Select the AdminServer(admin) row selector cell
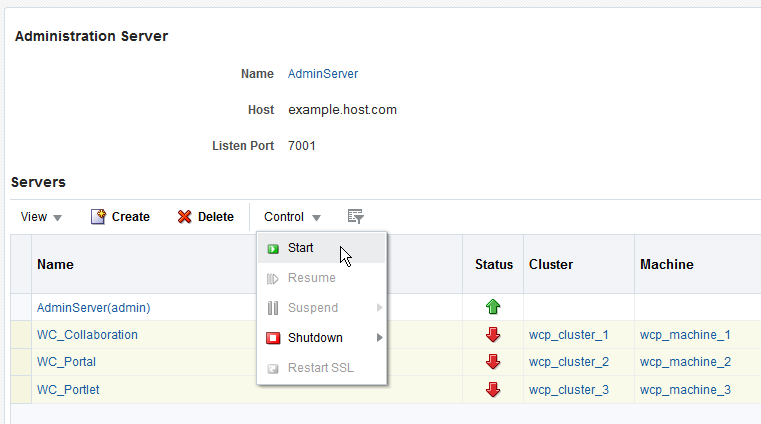761x424 pixels. pyautogui.click(x=21, y=307)
